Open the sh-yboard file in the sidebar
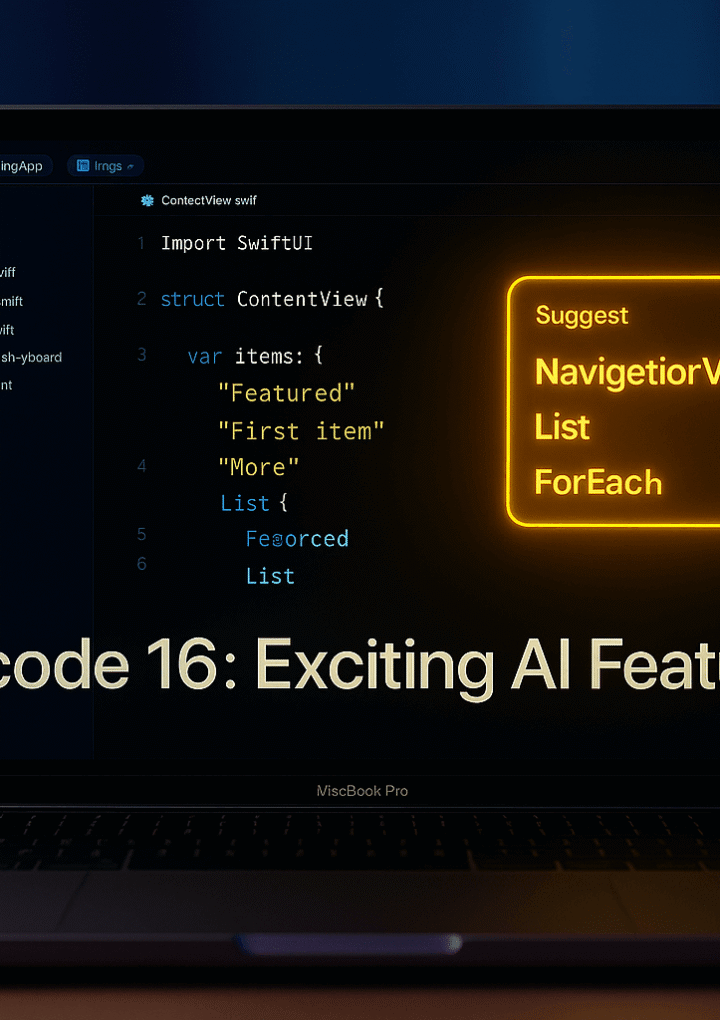This screenshot has height=1020, width=720. (31, 357)
